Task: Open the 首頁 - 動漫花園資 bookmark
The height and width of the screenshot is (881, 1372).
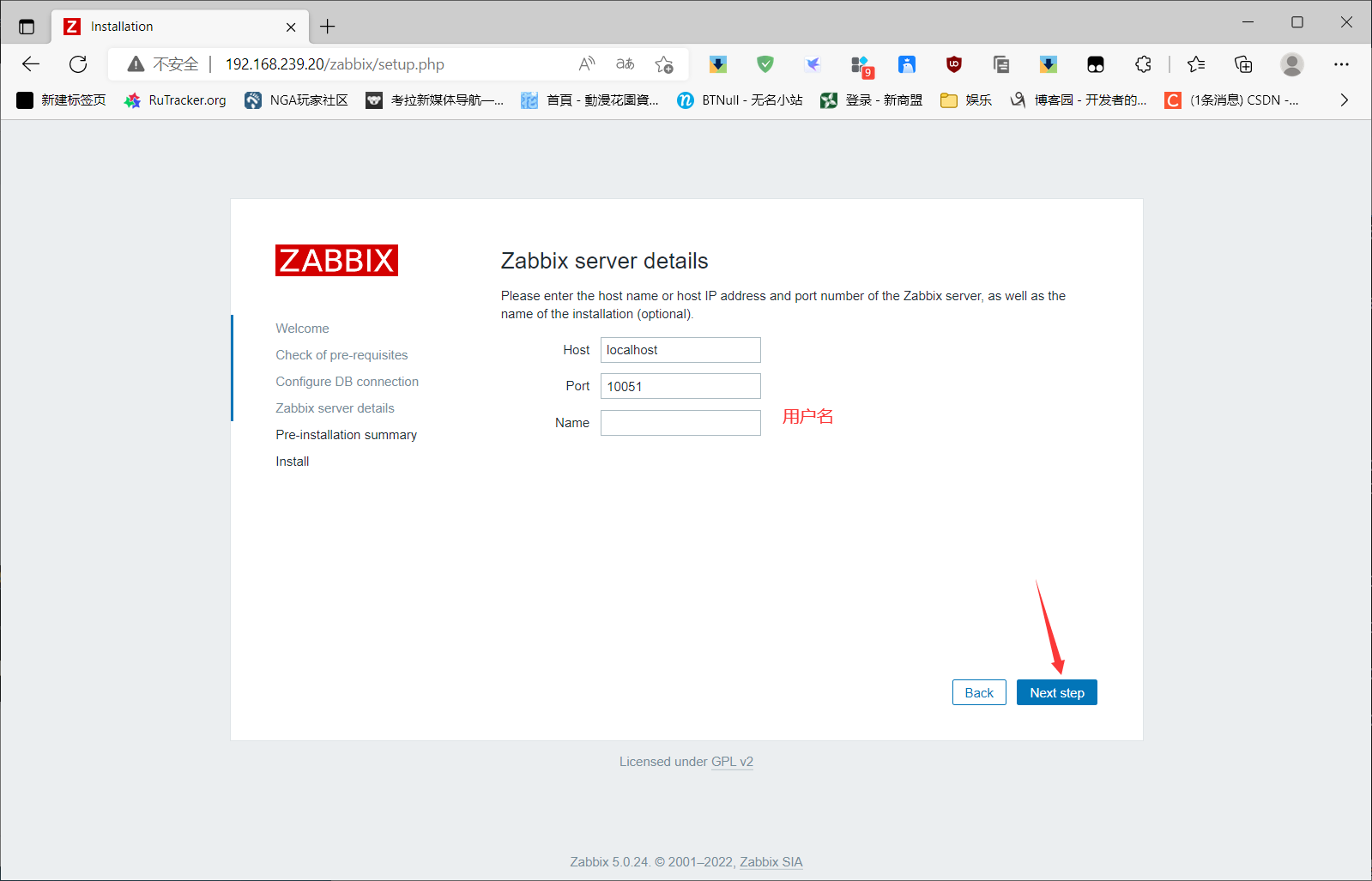Action: click(x=590, y=100)
